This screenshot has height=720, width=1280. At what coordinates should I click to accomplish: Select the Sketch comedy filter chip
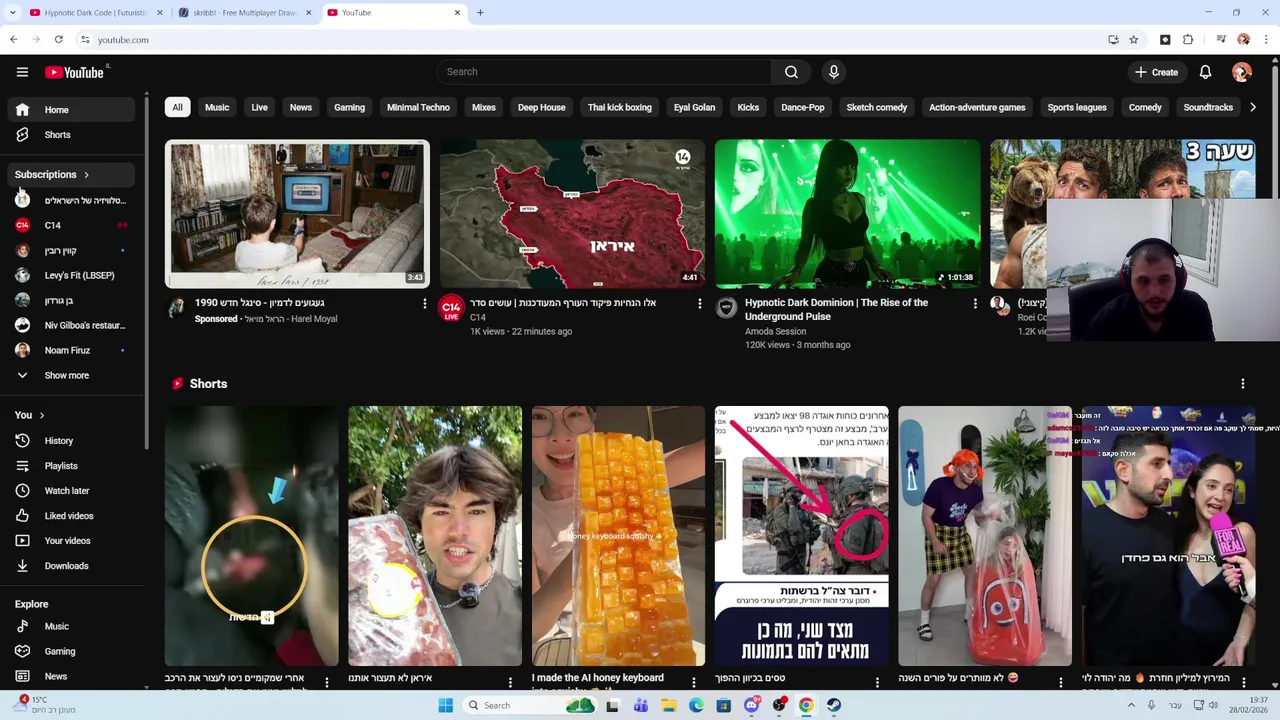coord(877,107)
